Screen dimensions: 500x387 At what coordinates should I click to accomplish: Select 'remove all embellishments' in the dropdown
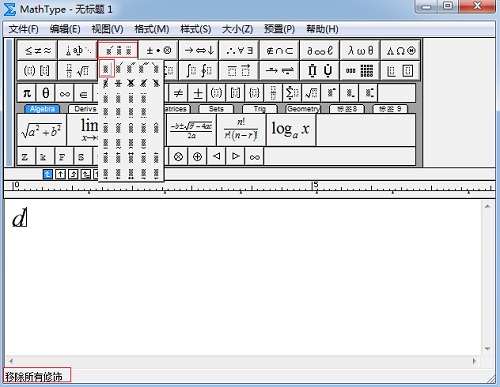106,69
